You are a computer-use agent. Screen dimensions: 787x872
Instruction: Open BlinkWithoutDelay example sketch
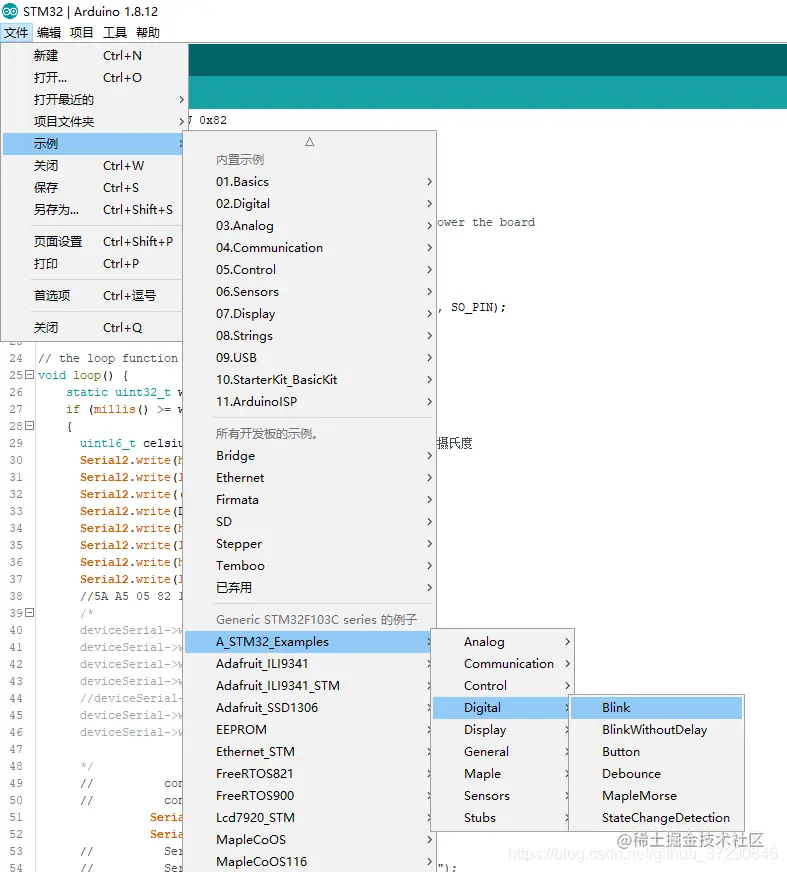tap(656, 730)
